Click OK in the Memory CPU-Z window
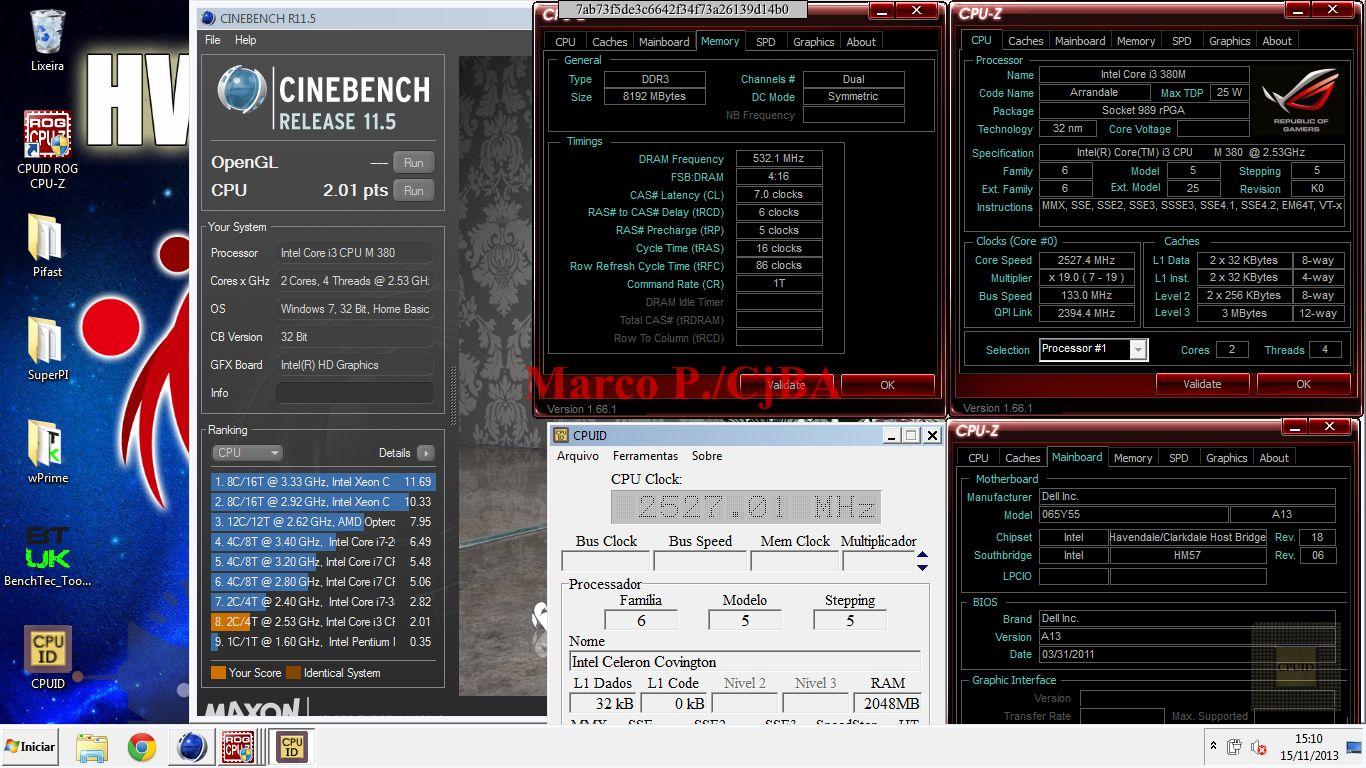Viewport: 1366px width, 768px height. point(887,385)
